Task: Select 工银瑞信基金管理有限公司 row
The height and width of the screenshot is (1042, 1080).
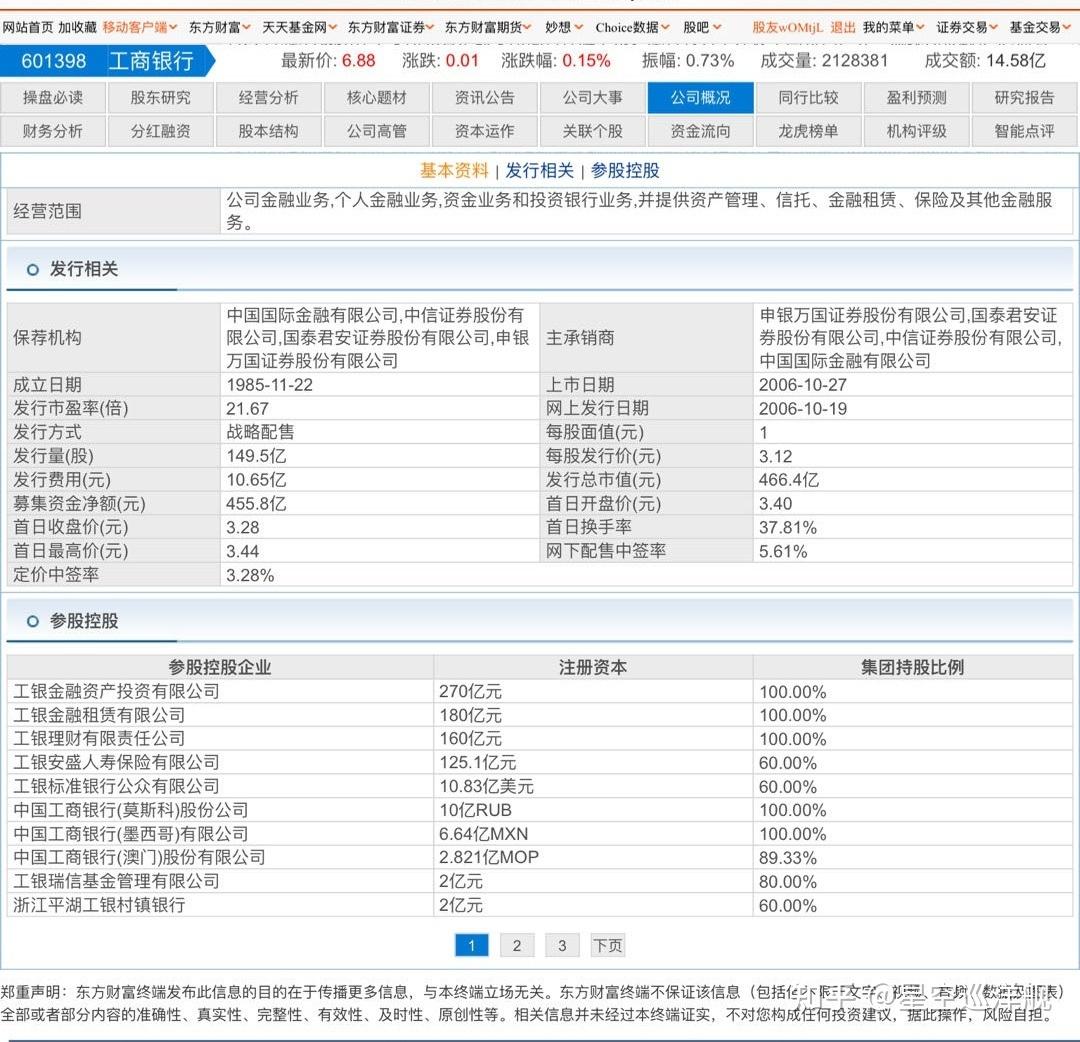Action: pos(539,881)
